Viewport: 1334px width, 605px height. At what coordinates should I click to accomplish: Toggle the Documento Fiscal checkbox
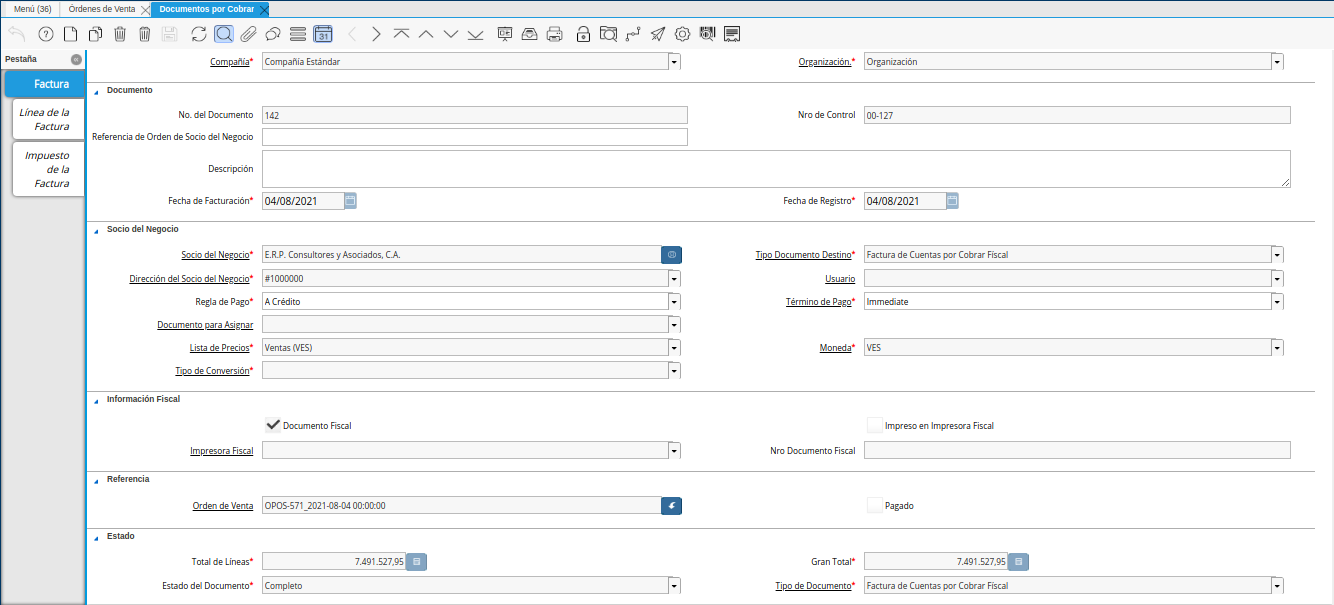coord(272,425)
